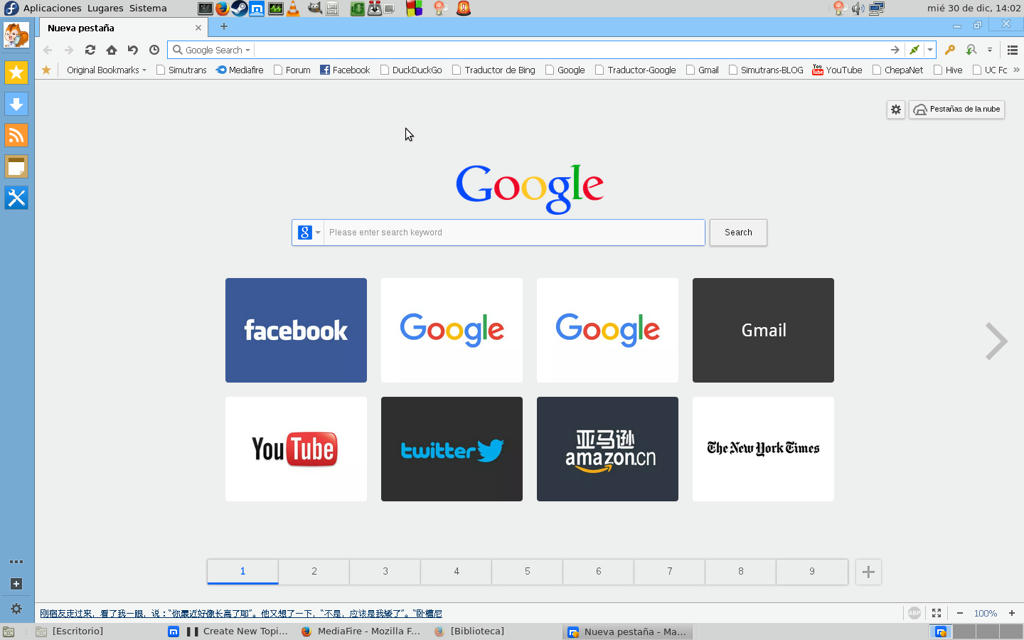Expand the toolbar extra options arrow

tap(990, 50)
